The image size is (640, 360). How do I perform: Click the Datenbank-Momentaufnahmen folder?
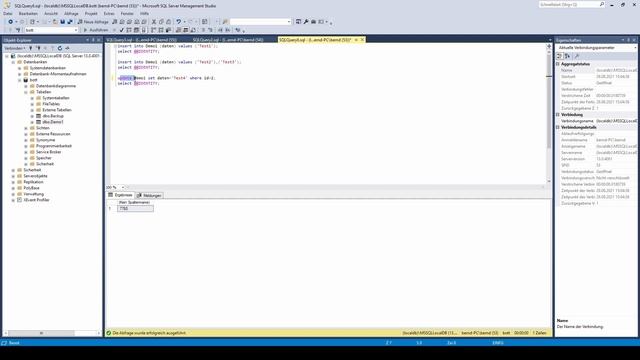[x=58, y=74]
